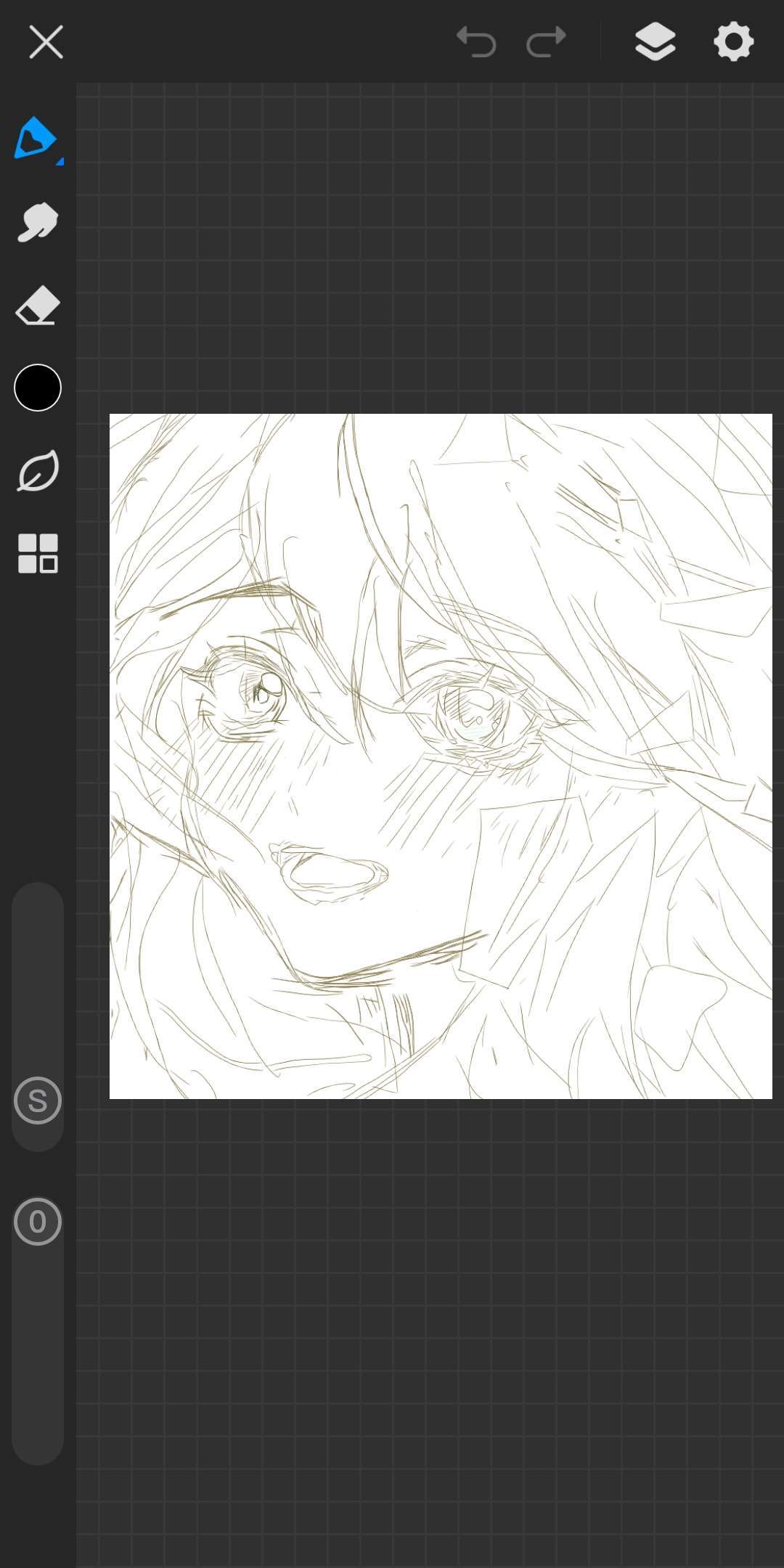Open the layers panel
The height and width of the screenshot is (1568, 784).
656,41
